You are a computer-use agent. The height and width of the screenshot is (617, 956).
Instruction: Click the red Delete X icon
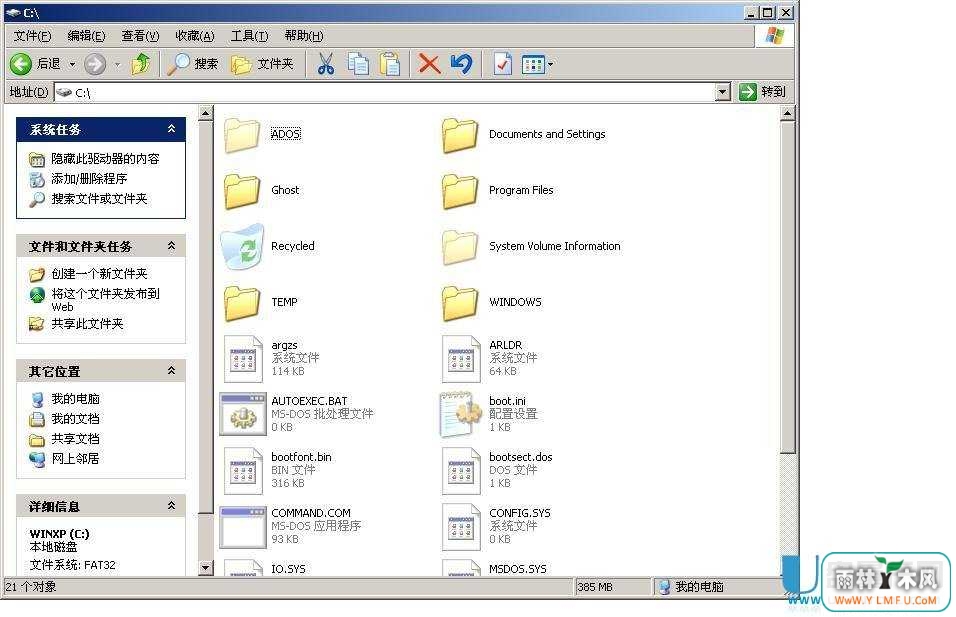(x=430, y=63)
